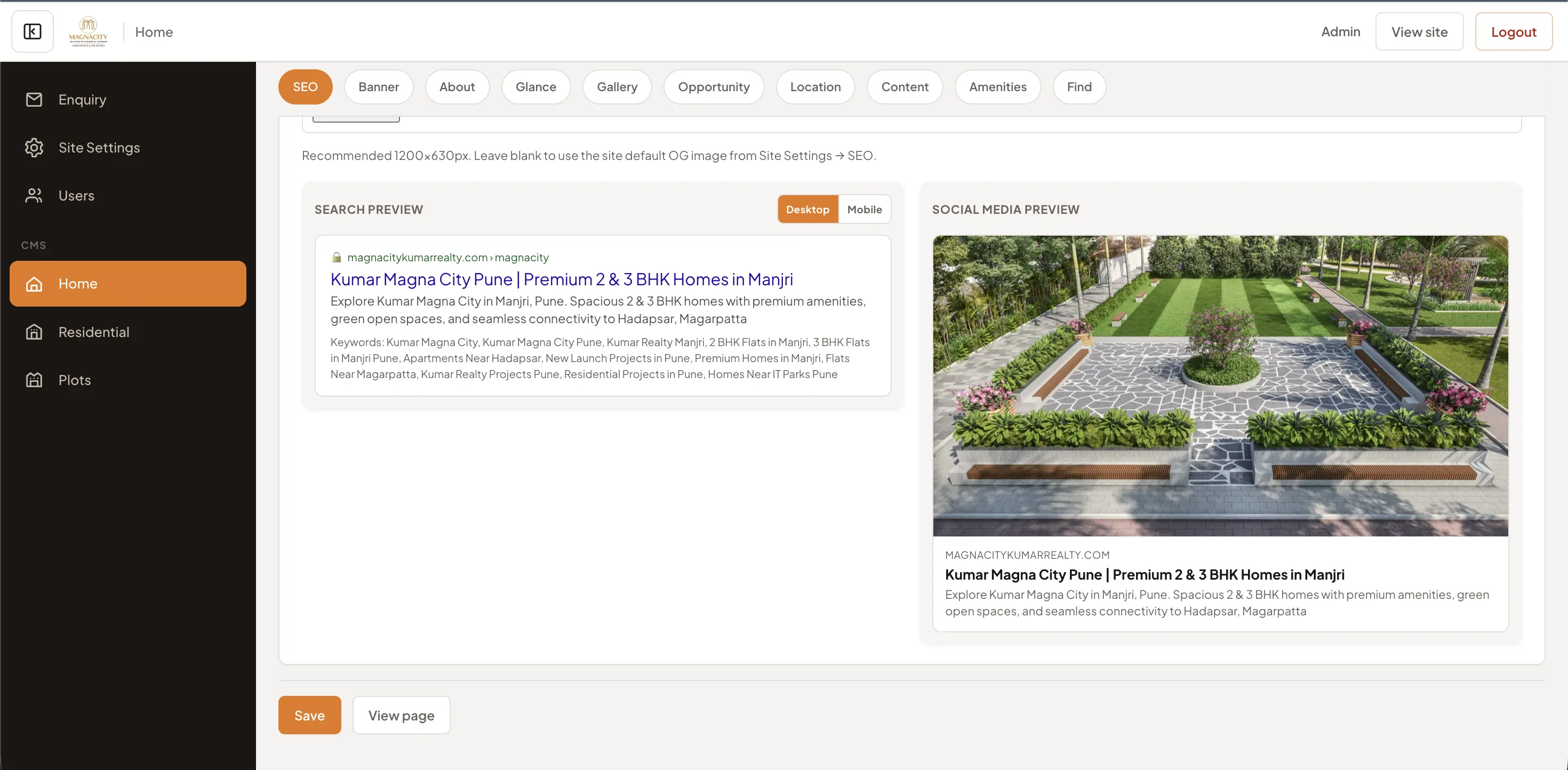Open the About tab
1568x770 pixels.
pyautogui.click(x=457, y=87)
